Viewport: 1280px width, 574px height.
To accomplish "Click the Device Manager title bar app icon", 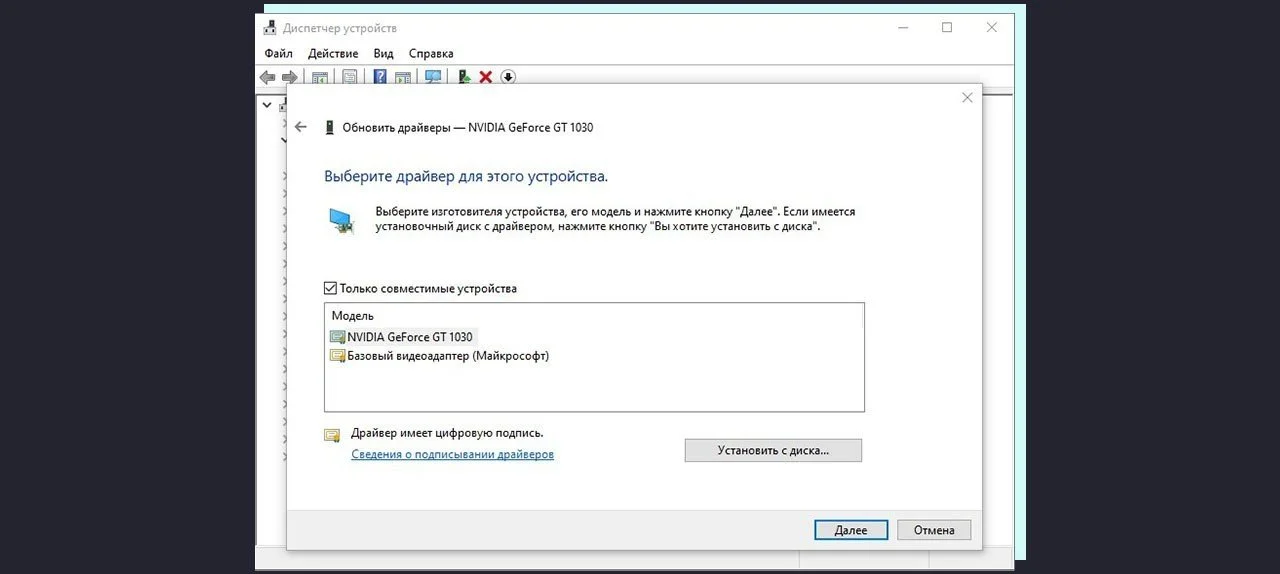I will tap(270, 28).
